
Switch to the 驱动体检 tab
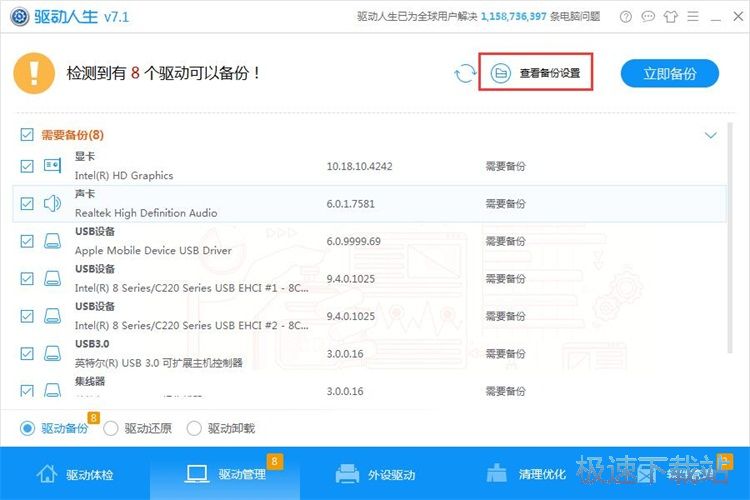coord(75,474)
